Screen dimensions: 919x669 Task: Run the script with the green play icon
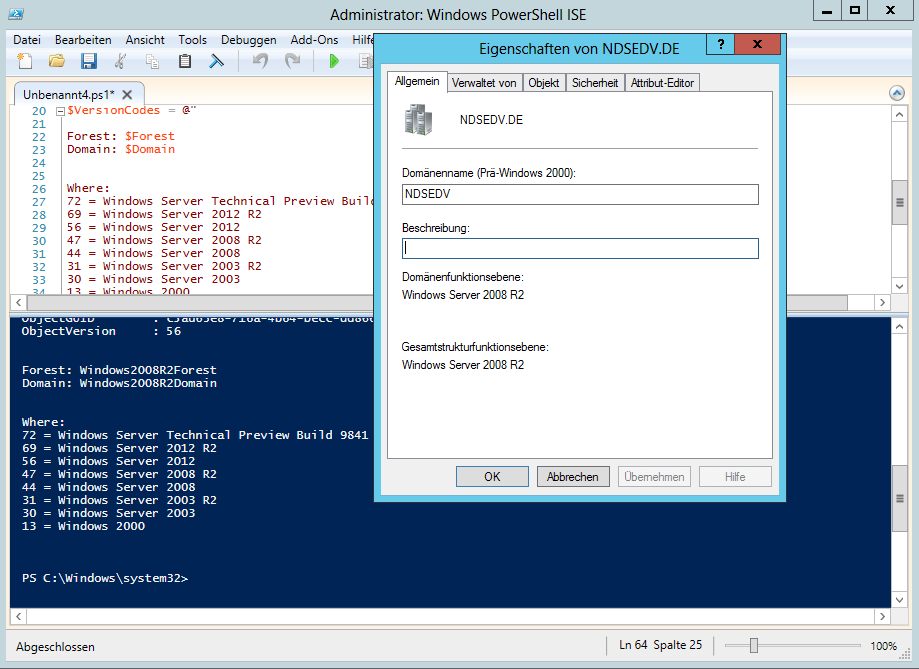(334, 62)
